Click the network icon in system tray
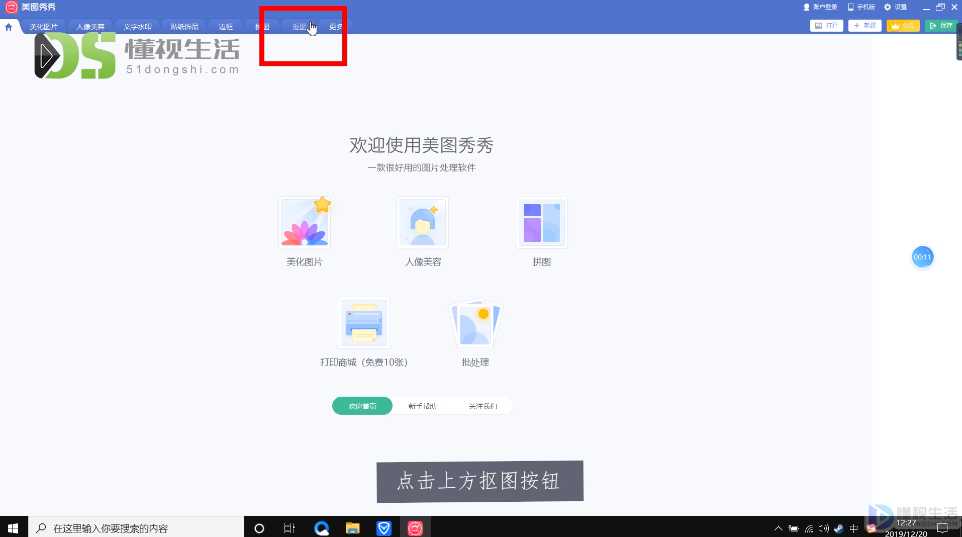Screen dimensions: 962x537 click(809, 528)
